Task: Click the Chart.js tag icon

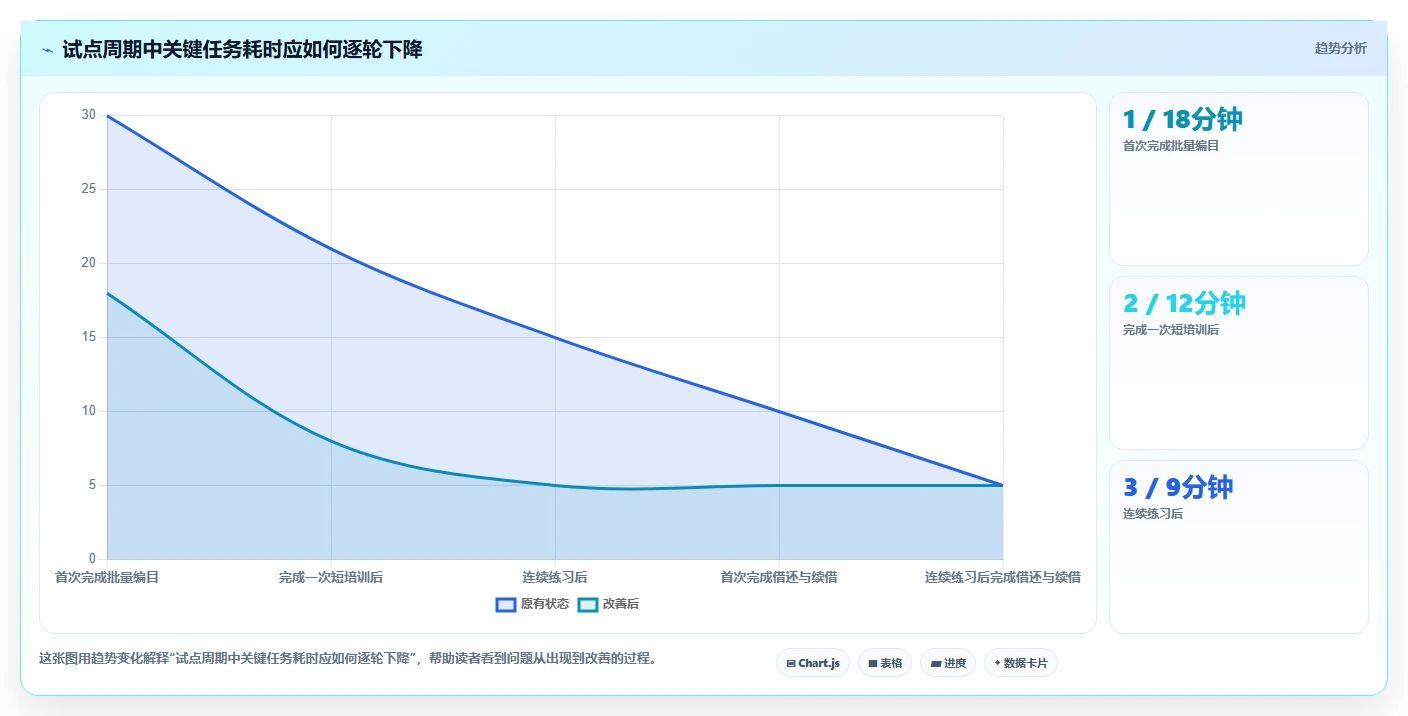Action: pos(791,663)
